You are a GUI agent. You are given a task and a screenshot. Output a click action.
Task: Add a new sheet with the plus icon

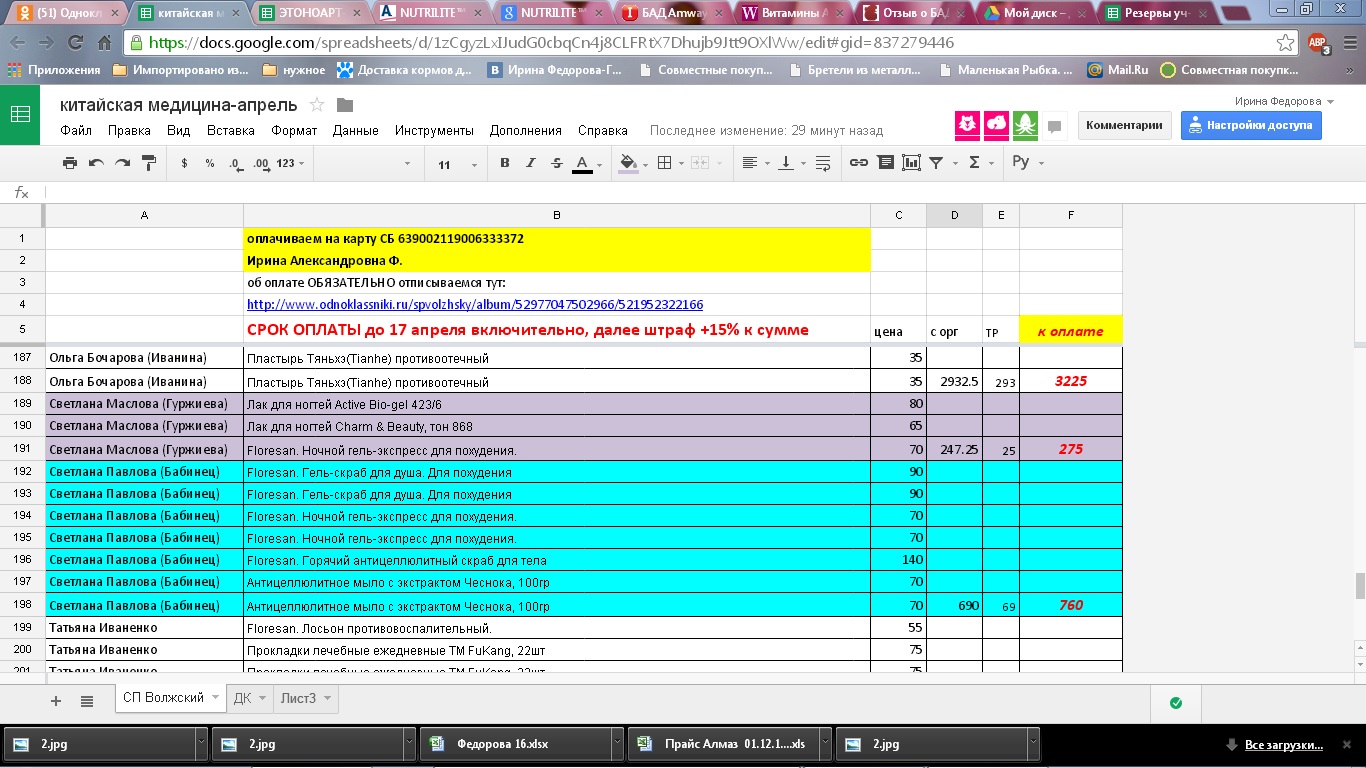(56, 700)
